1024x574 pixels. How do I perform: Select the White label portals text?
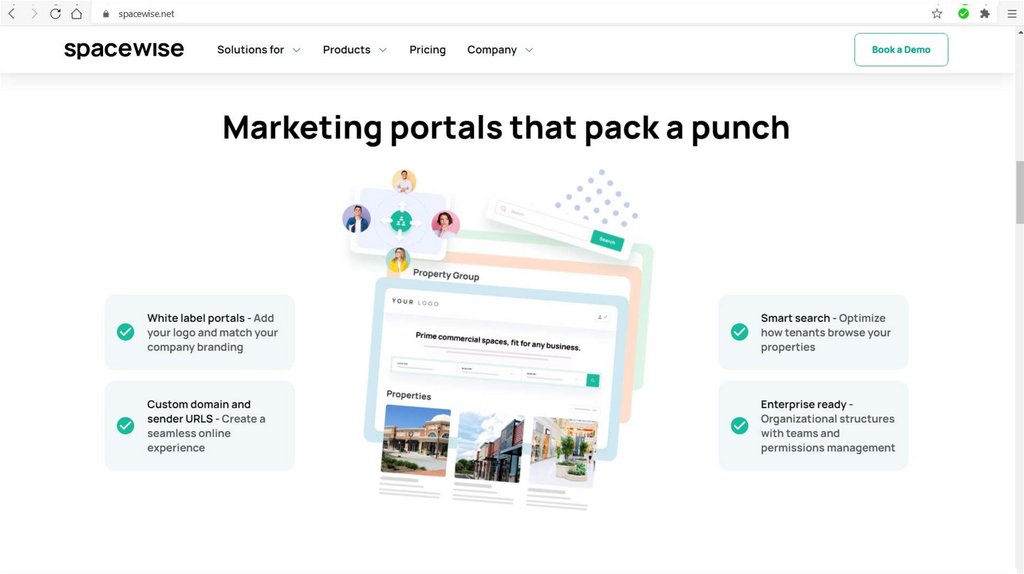[212, 332]
